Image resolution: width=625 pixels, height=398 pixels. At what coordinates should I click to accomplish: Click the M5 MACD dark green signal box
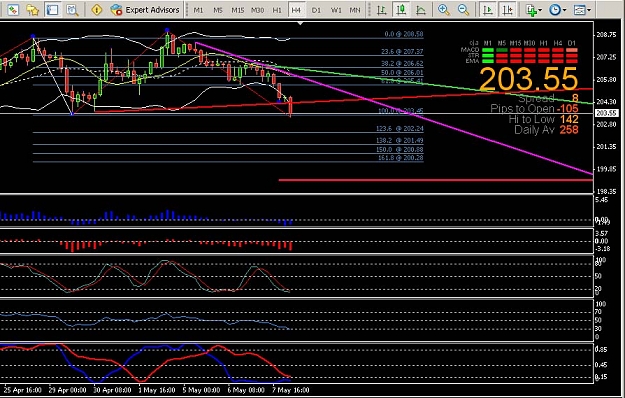502,50
